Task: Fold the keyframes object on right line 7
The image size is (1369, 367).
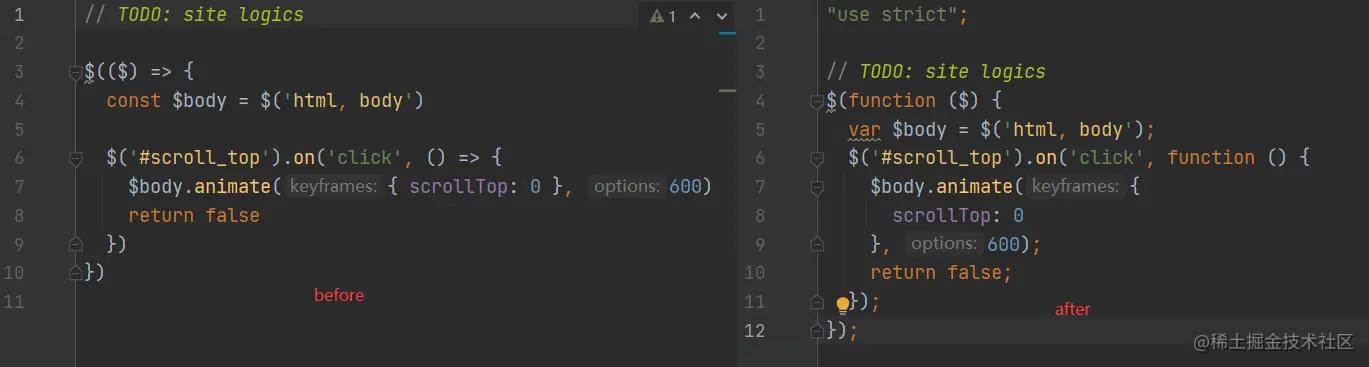Action: point(817,187)
